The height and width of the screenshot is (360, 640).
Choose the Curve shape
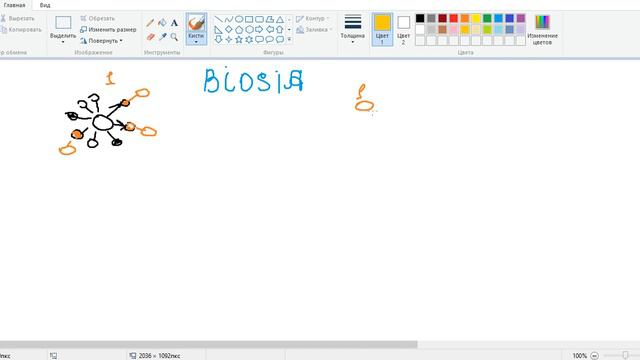tap(229, 19)
